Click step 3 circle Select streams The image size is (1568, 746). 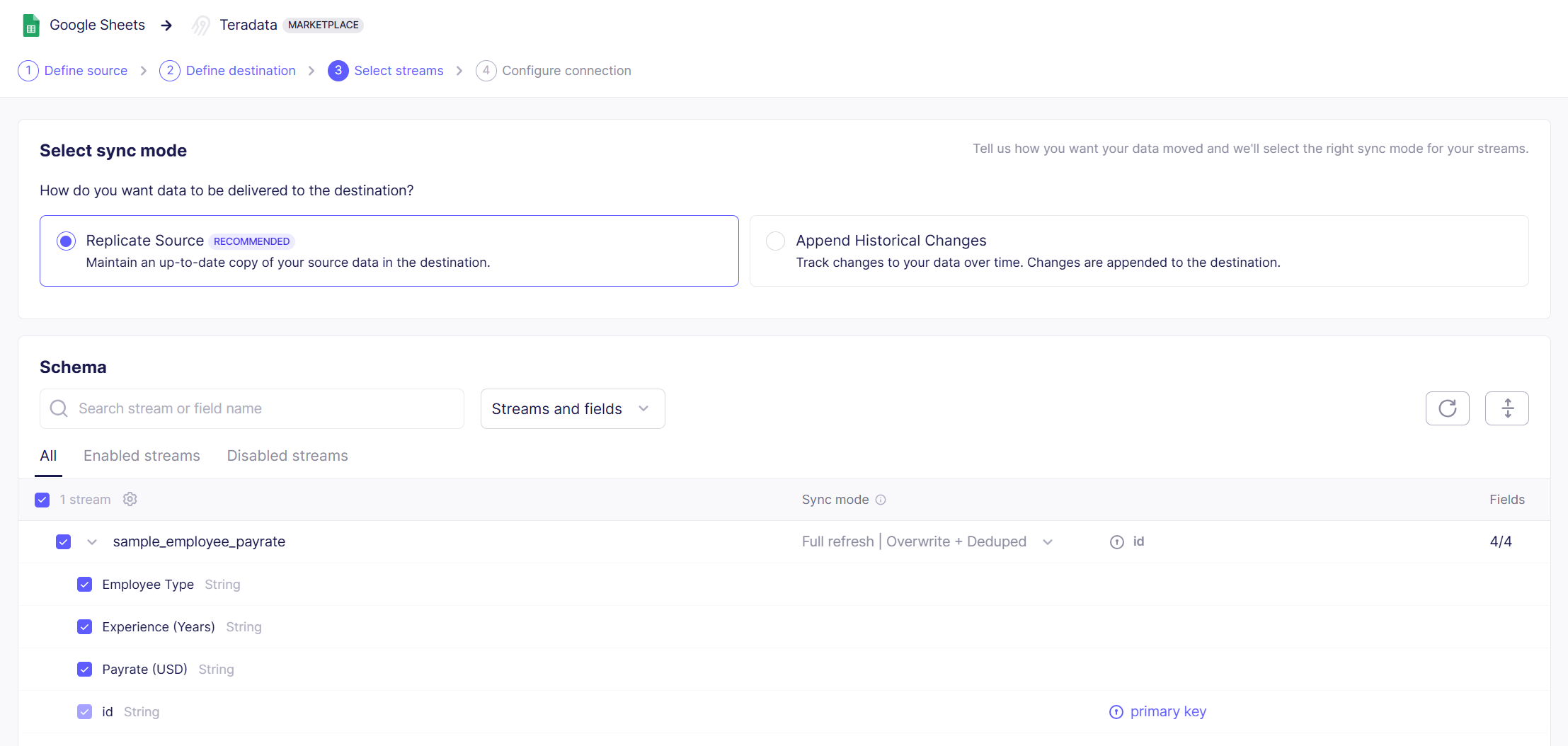(x=338, y=71)
